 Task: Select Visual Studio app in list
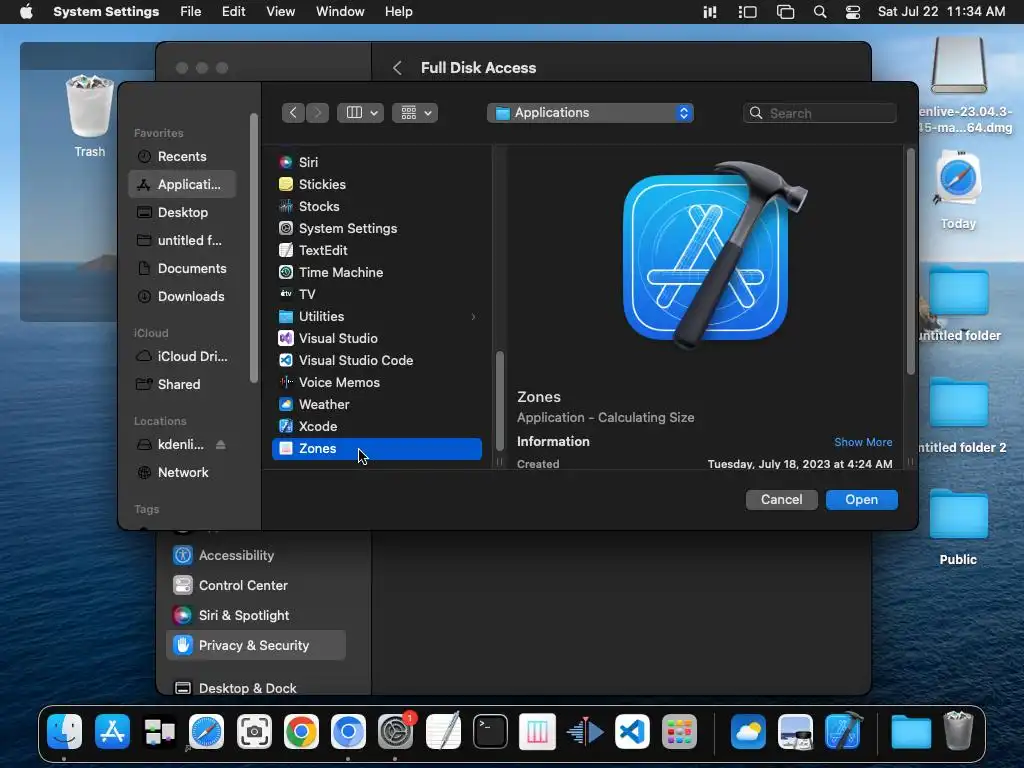(x=377, y=338)
